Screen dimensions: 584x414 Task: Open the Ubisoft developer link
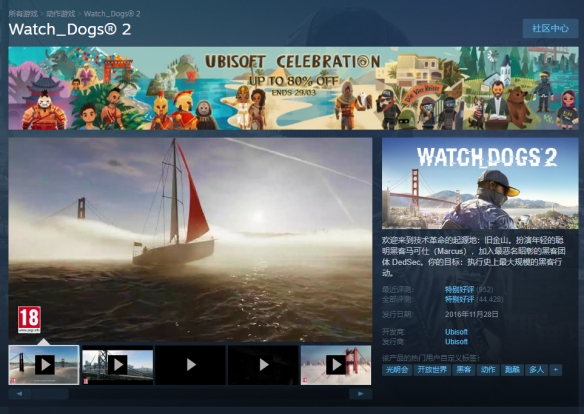click(x=456, y=332)
